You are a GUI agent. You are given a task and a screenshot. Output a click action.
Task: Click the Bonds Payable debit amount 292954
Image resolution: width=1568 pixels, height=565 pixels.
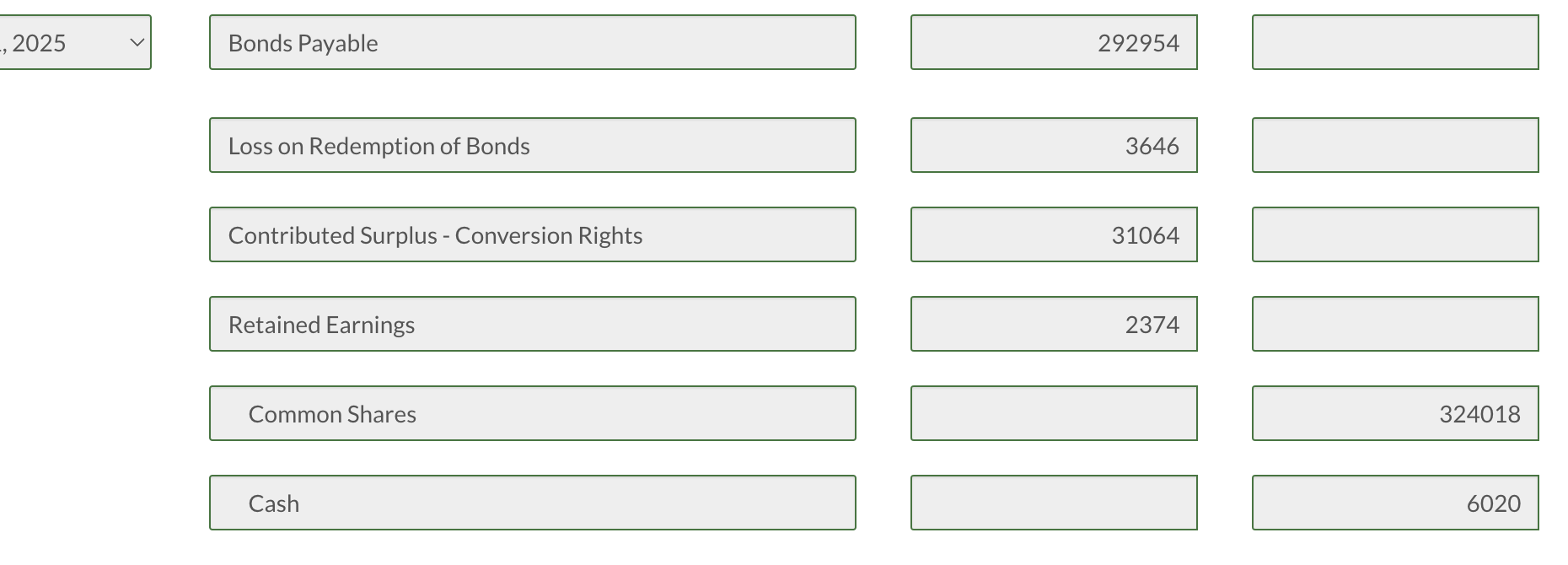(1054, 42)
